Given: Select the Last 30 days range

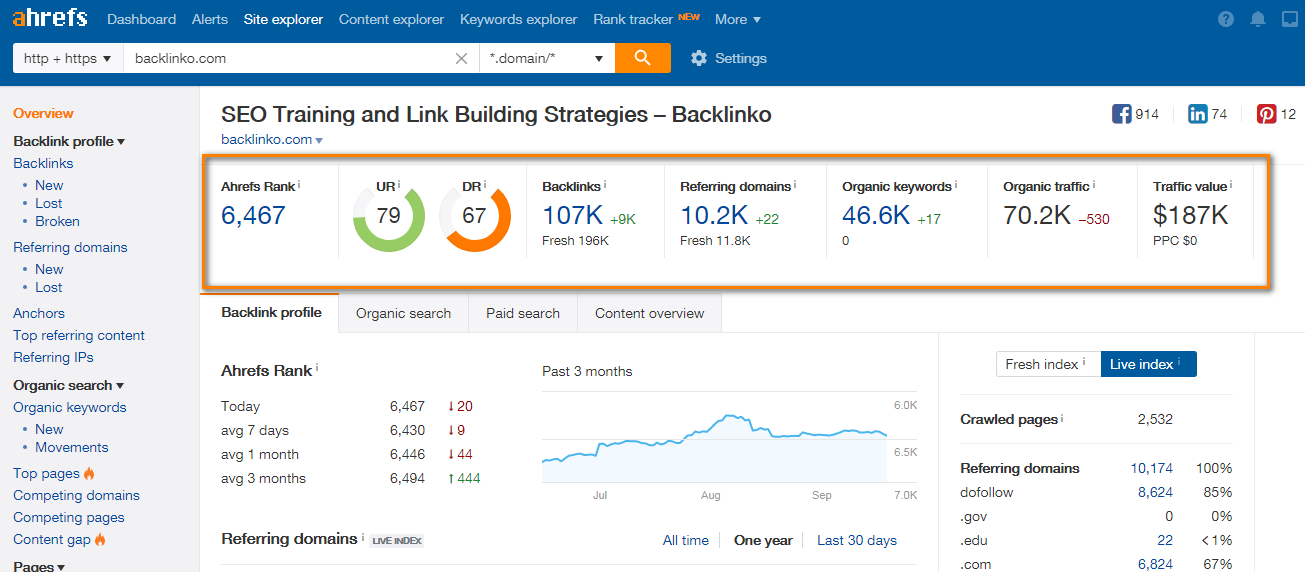Looking at the screenshot, I should point(857,540).
